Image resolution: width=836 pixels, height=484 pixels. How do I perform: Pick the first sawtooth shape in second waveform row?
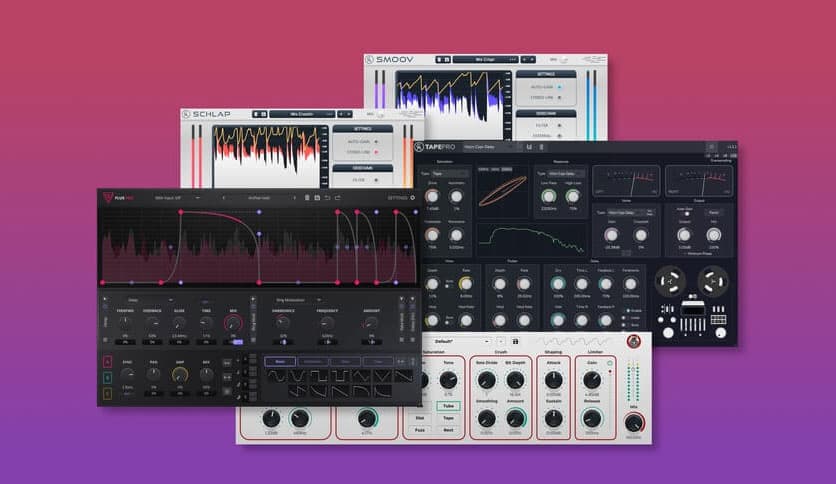click(x=298, y=392)
